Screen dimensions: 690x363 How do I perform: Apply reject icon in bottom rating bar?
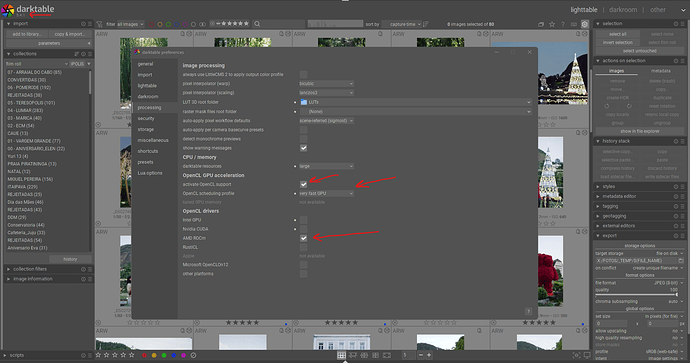[x=193, y=355]
